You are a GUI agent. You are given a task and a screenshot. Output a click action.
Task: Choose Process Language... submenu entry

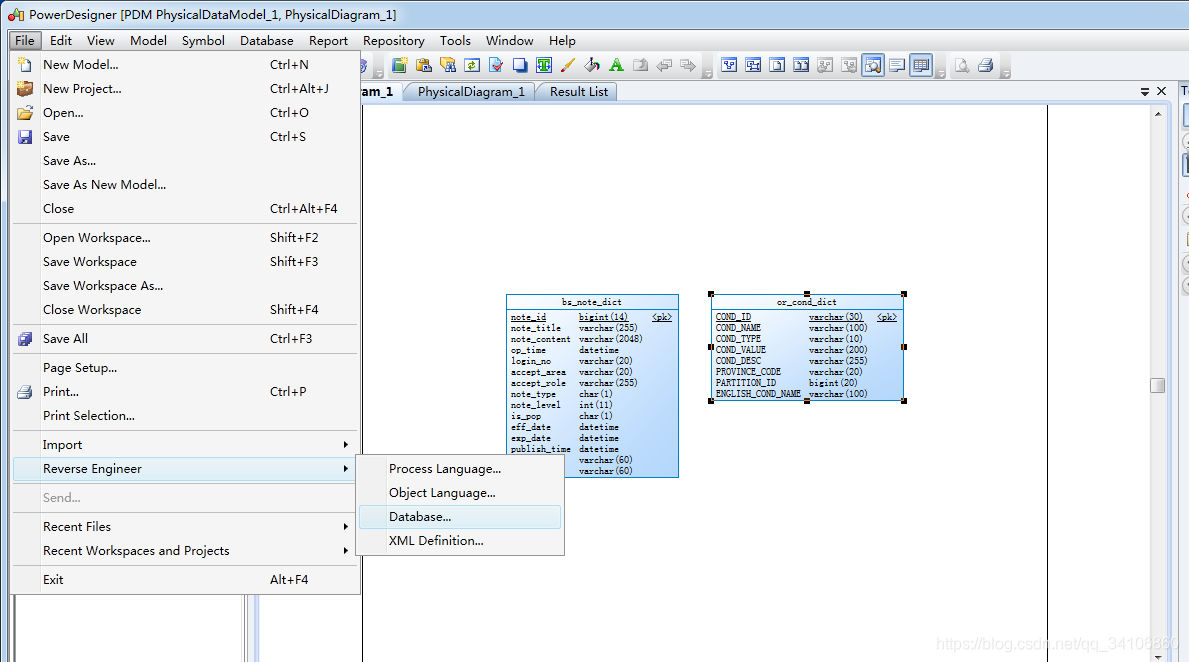[460, 469]
